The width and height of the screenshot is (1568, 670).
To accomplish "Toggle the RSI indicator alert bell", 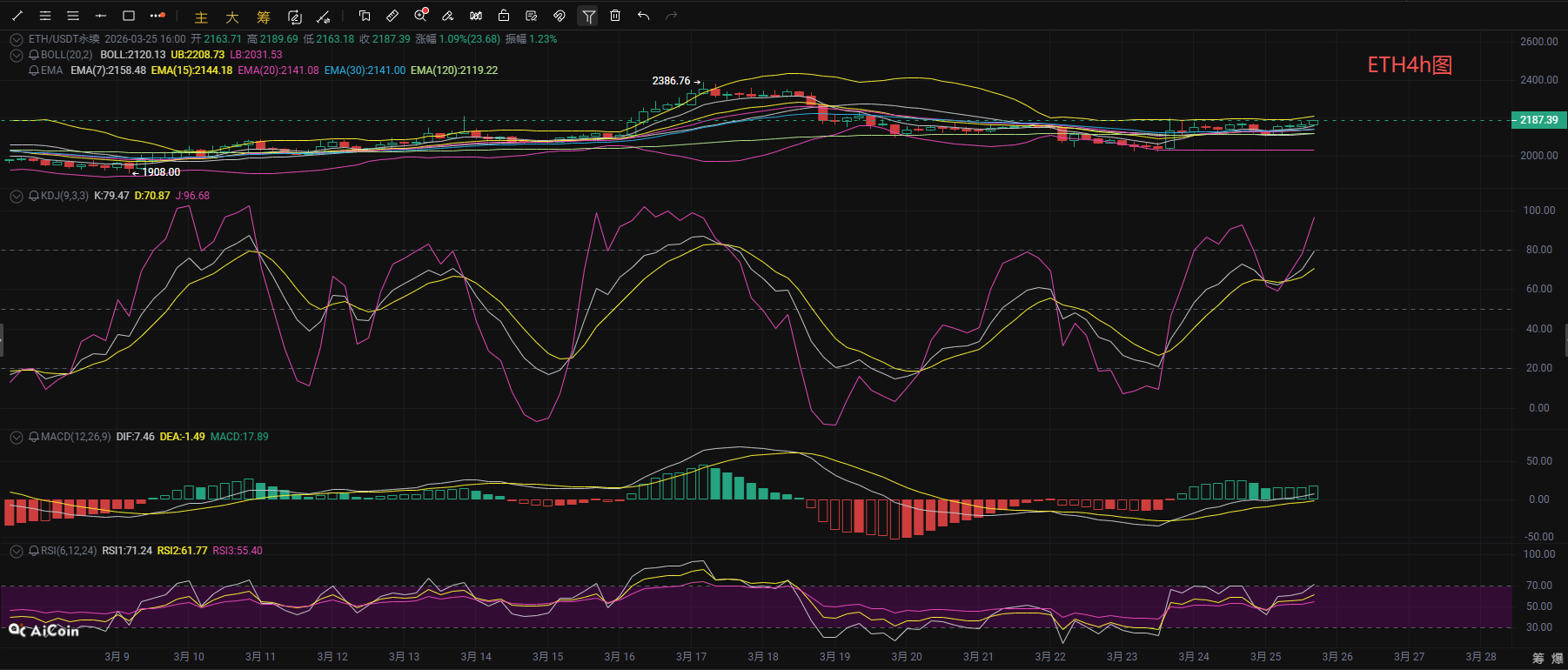I will coord(34,551).
